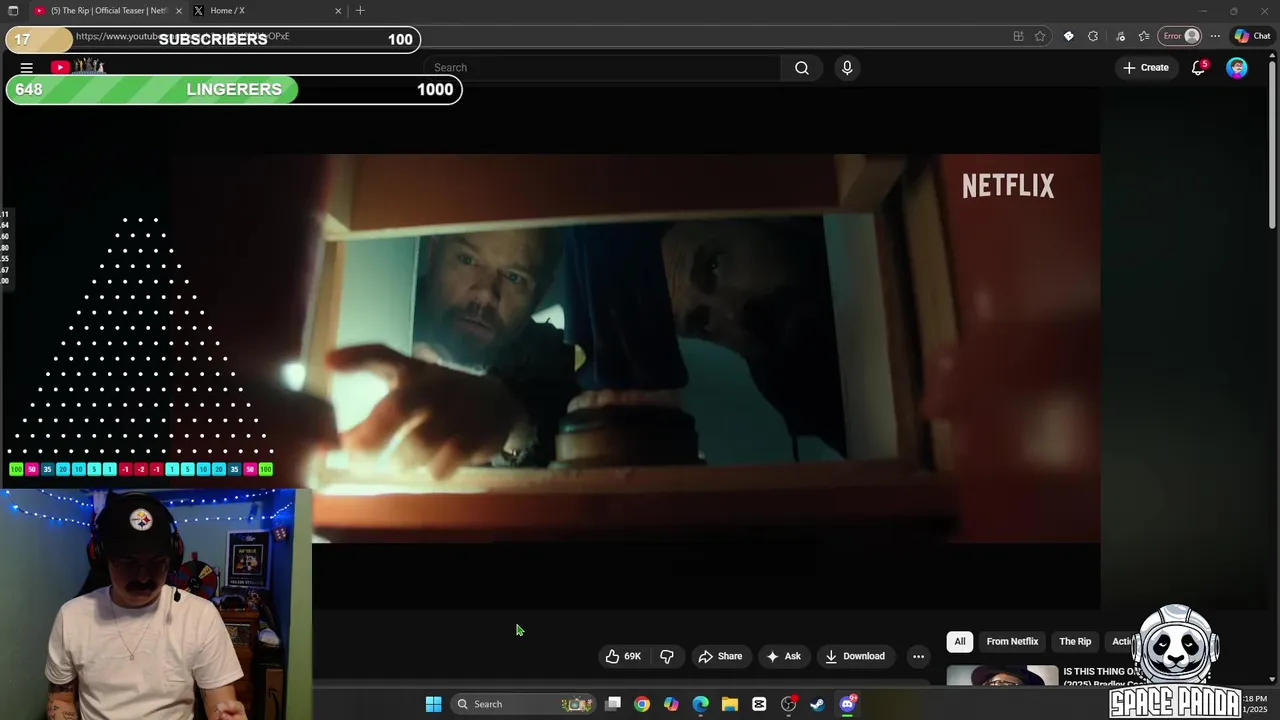Go to YouTube home via the logo

(x=78, y=67)
